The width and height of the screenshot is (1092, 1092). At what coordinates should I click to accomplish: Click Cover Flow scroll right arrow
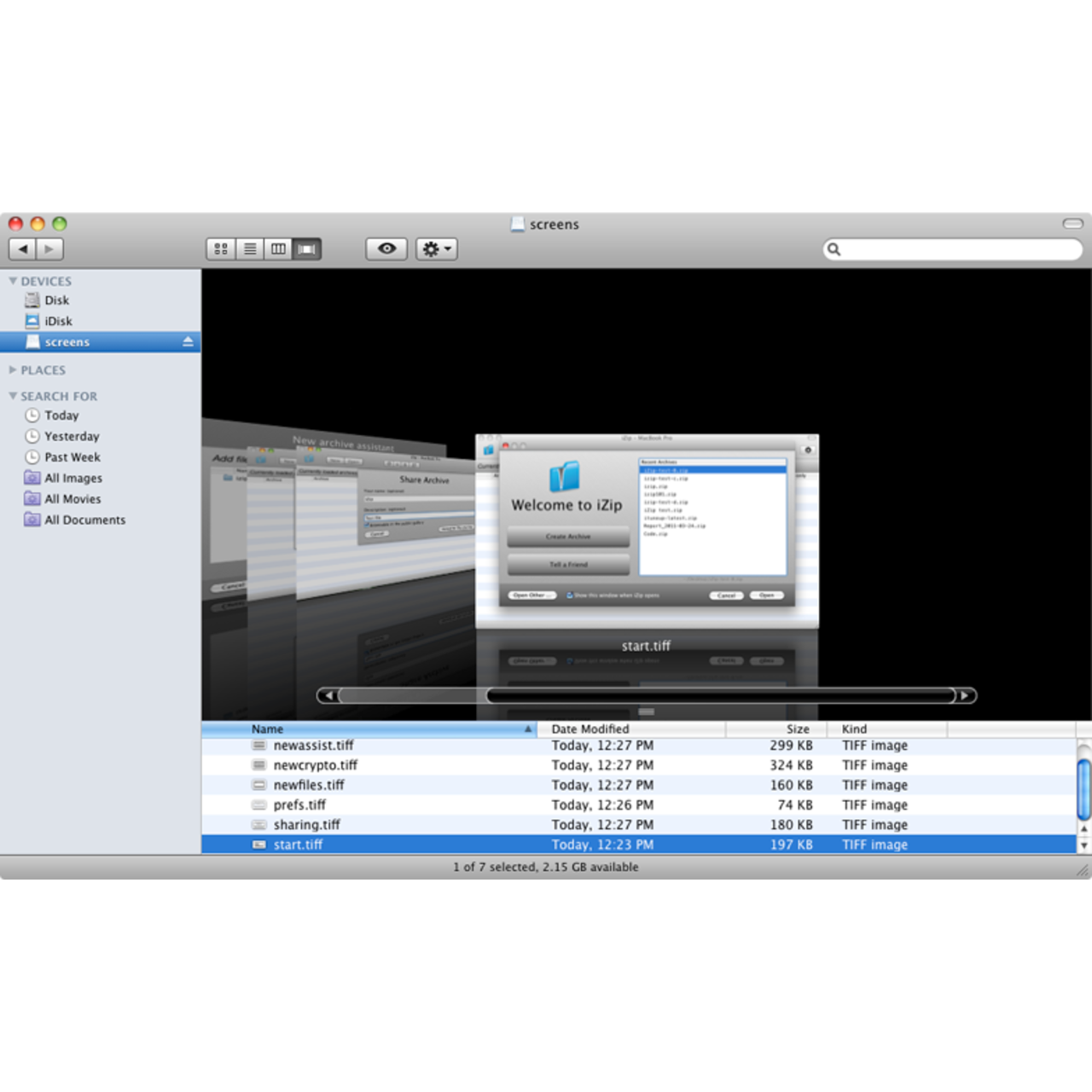pos(966,695)
